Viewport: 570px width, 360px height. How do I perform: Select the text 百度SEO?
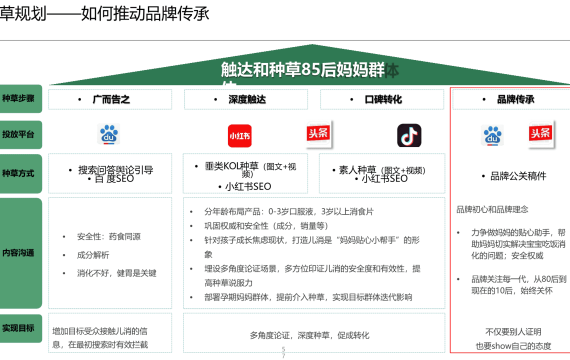[x=114, y=179]
